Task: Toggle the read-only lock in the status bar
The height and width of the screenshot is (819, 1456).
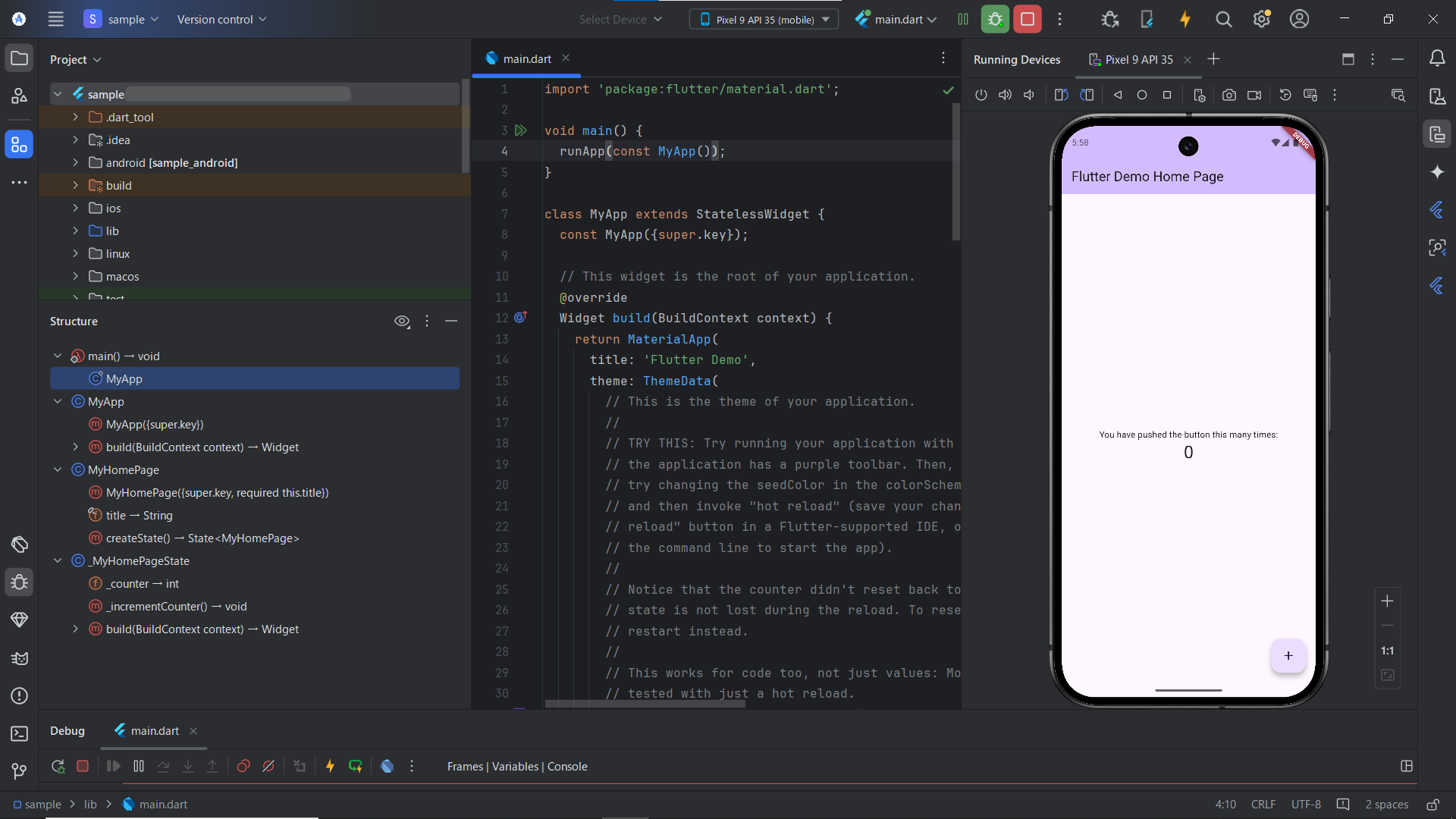Action: [1432, 805]
